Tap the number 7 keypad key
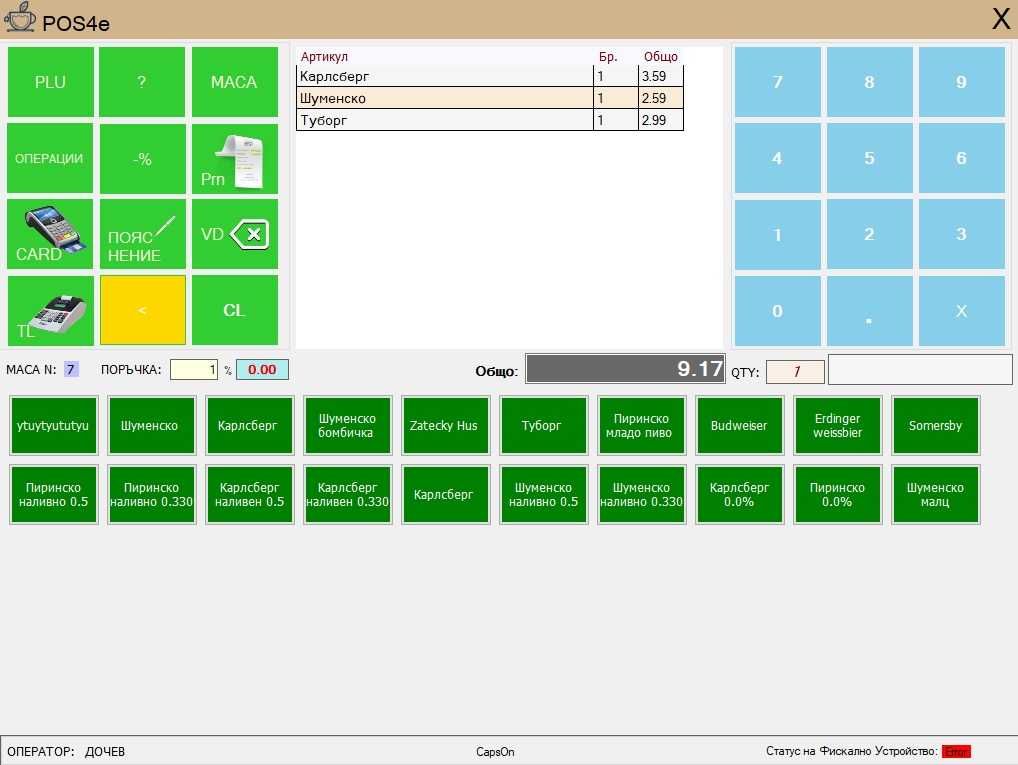This screenshot has width=1018, height=765. click(x=777, y=82)
